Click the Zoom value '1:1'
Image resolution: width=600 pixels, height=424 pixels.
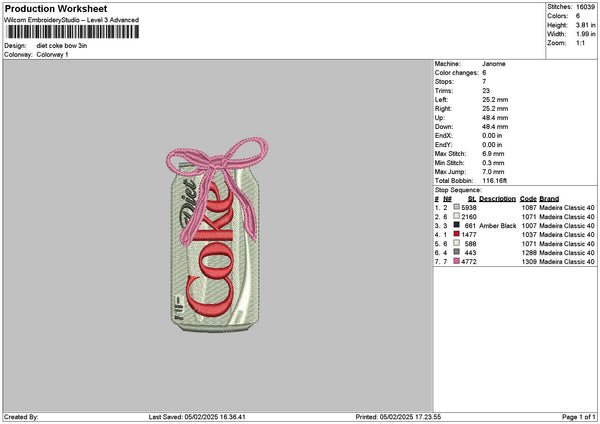[x=580, y=43]
